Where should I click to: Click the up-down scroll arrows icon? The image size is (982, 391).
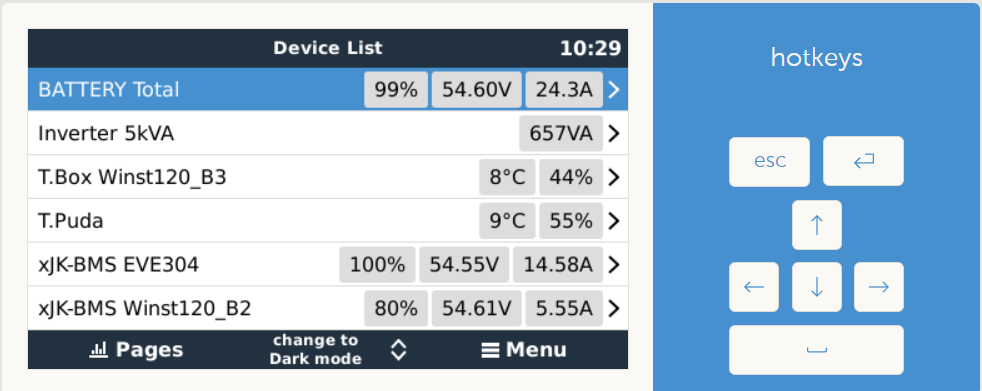point(398,350)
